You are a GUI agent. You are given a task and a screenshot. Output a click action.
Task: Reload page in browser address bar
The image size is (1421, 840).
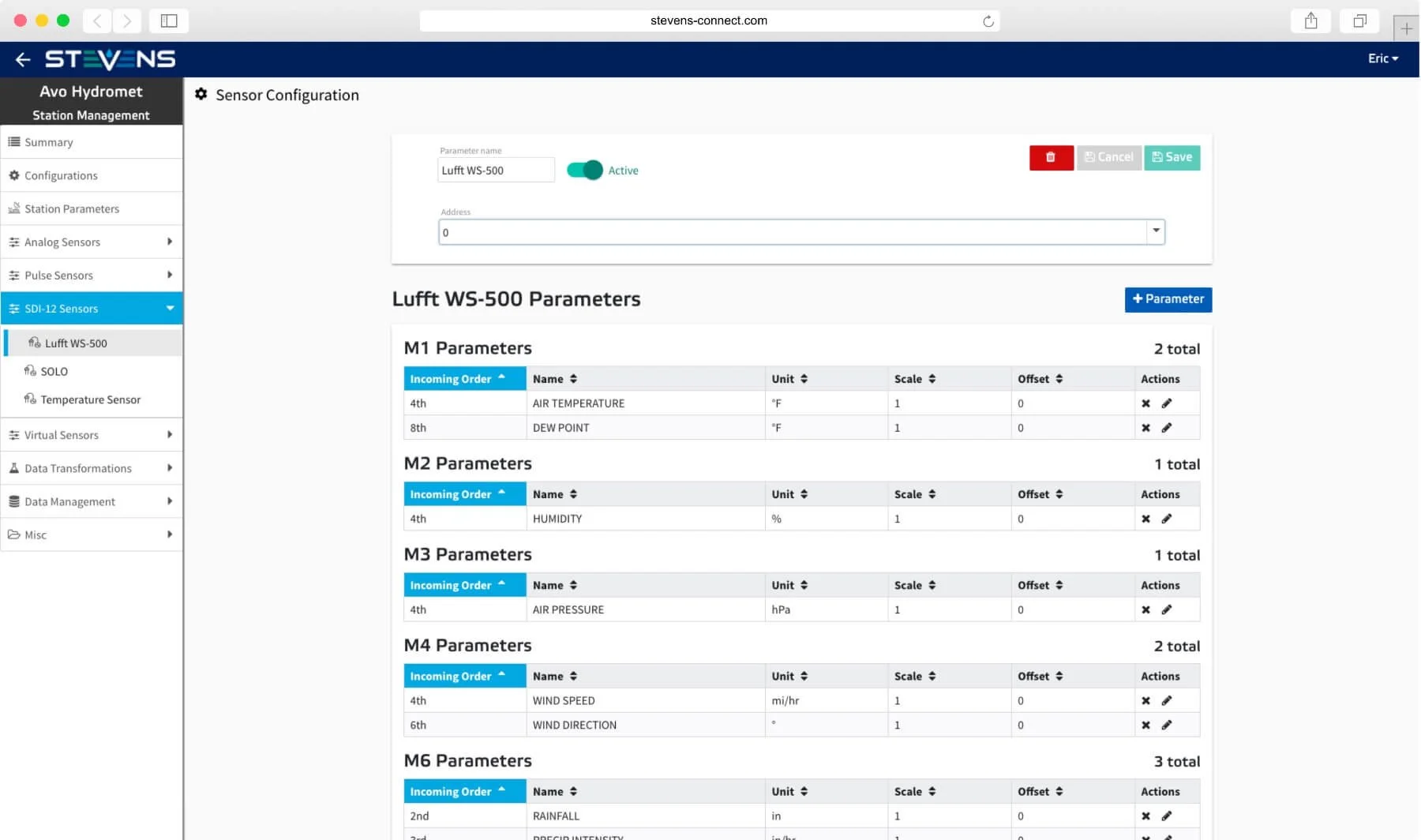click(x=988, y=21)
